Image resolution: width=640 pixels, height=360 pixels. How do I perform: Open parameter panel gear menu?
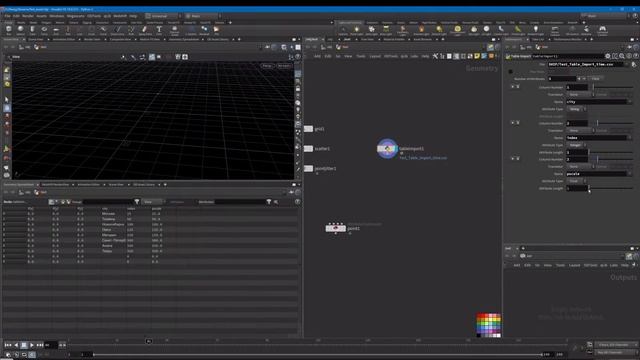608,56
